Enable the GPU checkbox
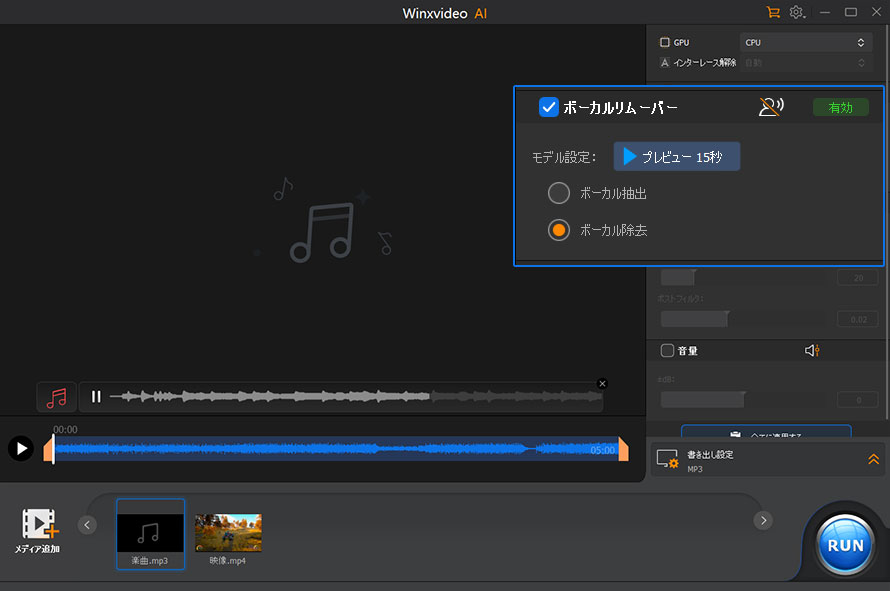This screenshot has width=890, height=591. (665, 43)
